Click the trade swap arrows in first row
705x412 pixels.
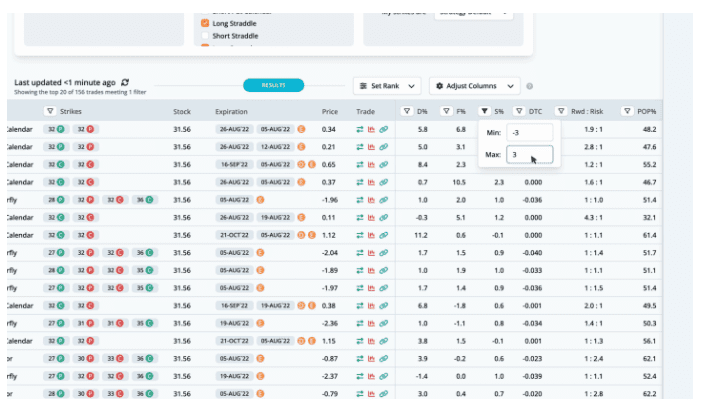click(360, 130)
